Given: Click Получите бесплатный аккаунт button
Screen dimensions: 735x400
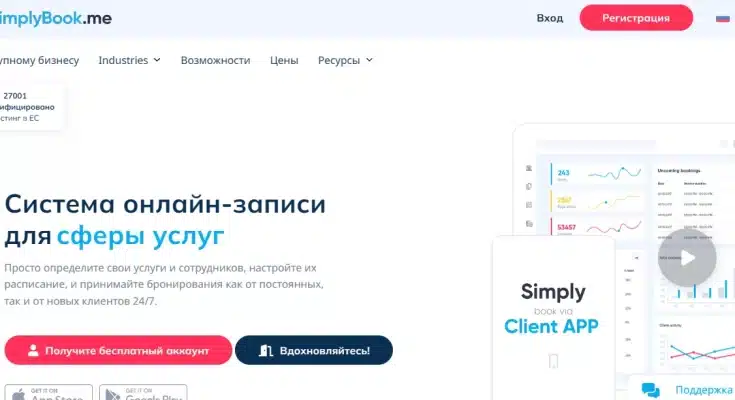Looking at the screenshot, I should coord(118,350).
